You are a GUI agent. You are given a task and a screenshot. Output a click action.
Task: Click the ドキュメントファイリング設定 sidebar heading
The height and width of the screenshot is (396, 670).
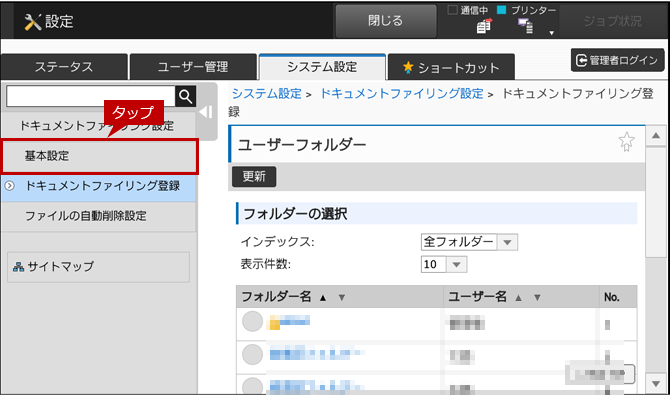(x=97, y=126)
